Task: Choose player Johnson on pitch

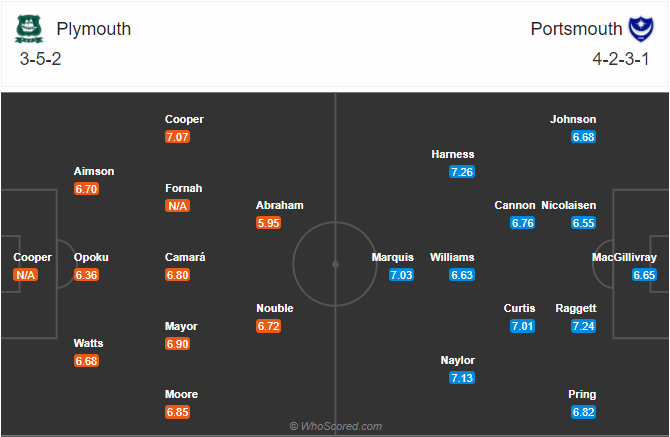Action: (x=573, y=119)
